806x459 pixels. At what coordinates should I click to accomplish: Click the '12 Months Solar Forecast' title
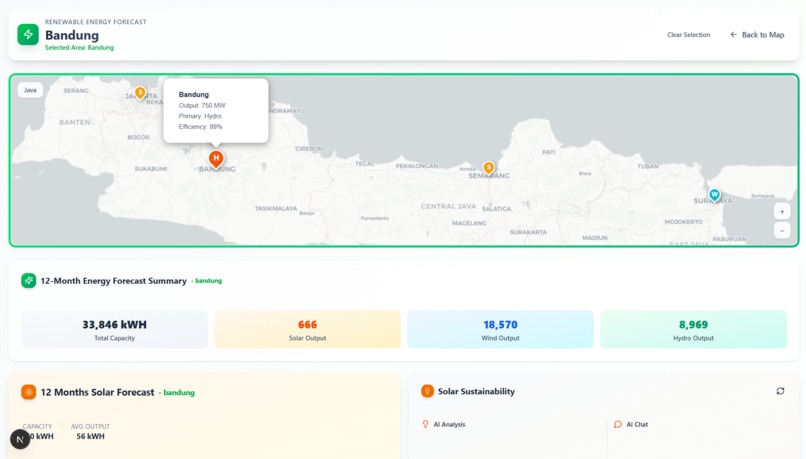[97, 392]
